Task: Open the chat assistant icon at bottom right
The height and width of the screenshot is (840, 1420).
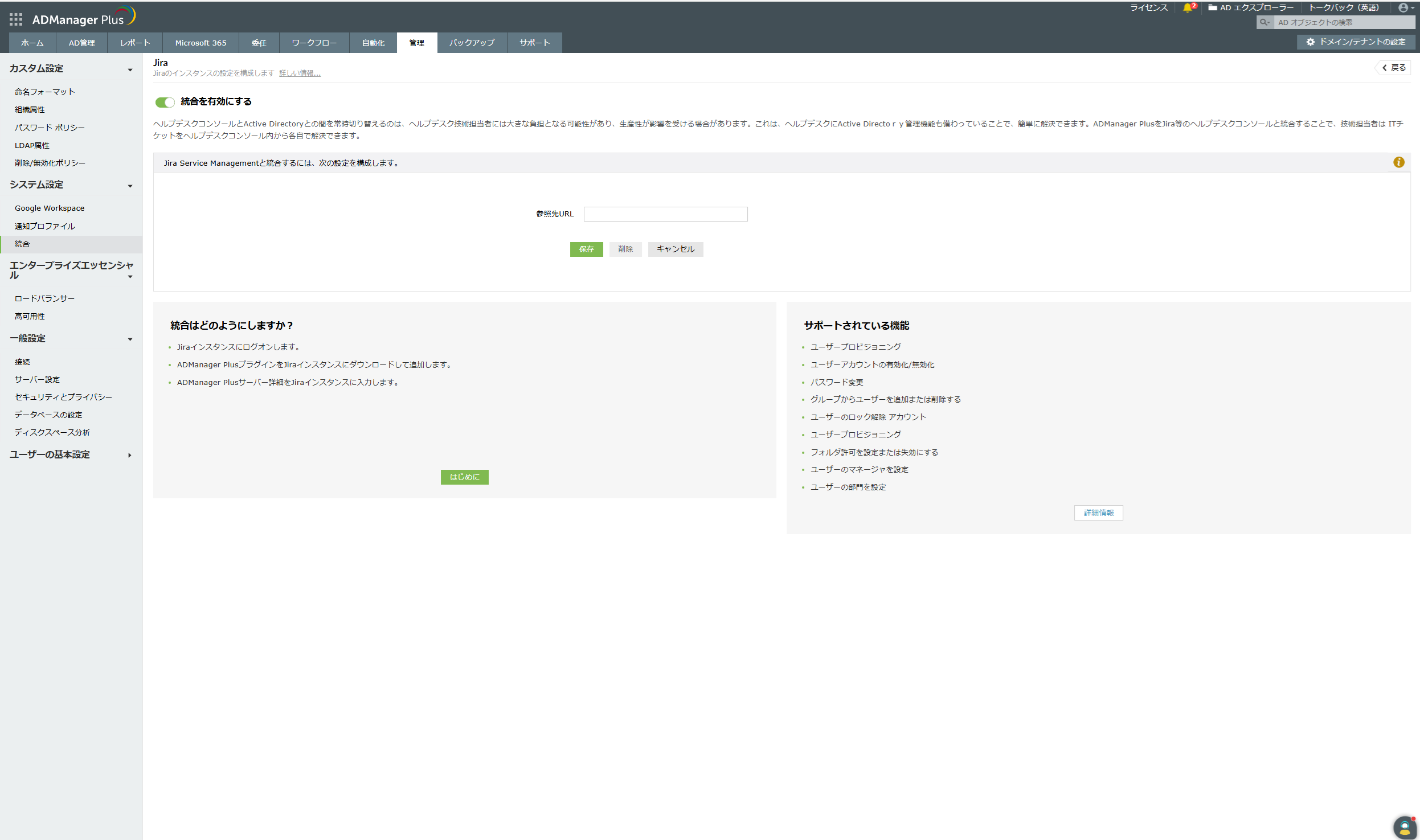Action: [x=1404, y=827]
